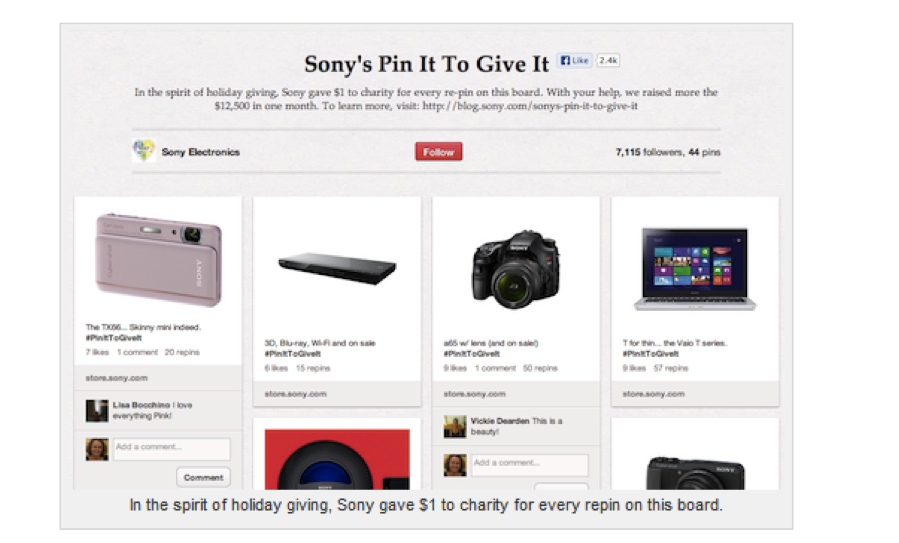Click the Facebook Like button
This screenshot has width=899, height=543.
[x=574, y=60]
